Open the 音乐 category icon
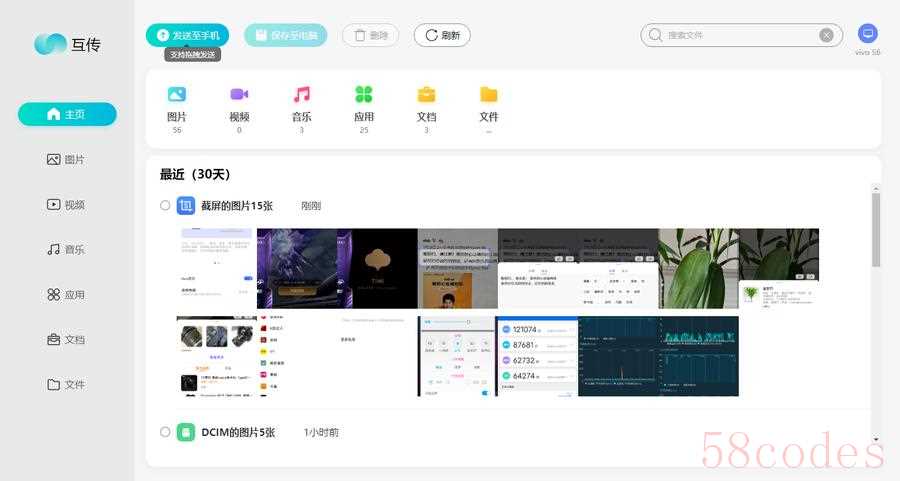Viewport: 900px width, 481px height. tap(301, 95)
